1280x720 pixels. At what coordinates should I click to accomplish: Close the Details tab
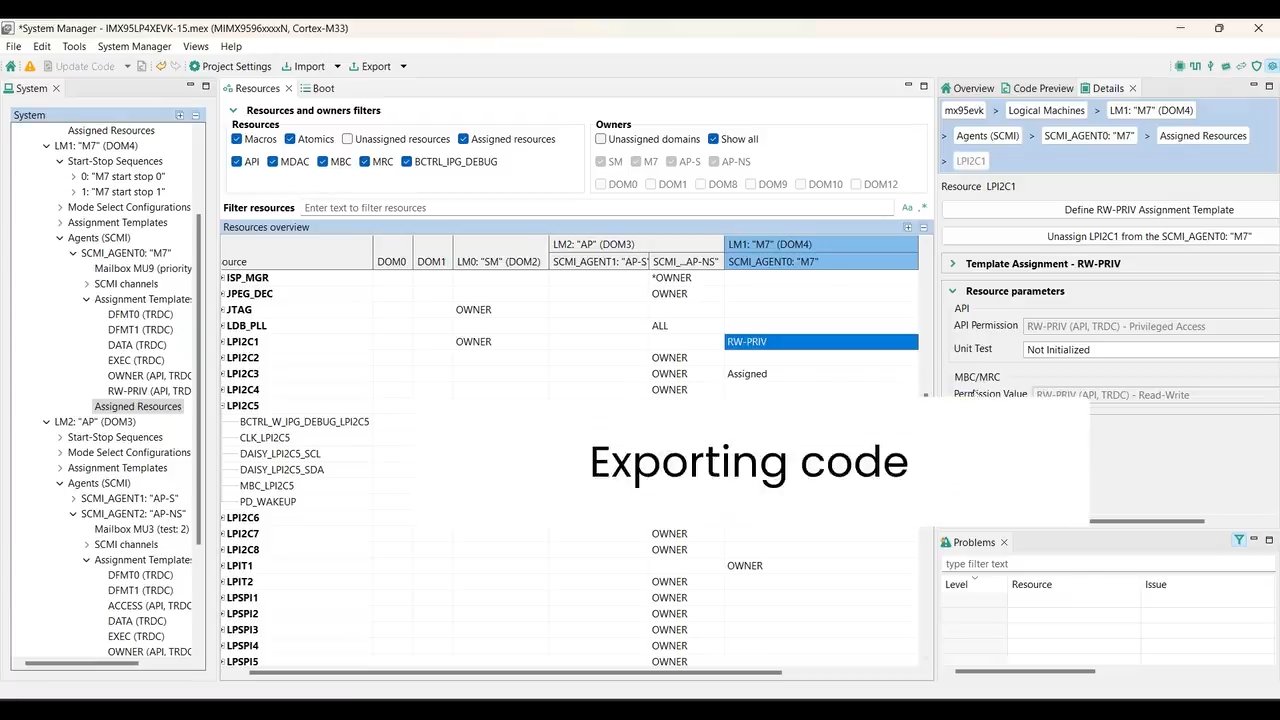pyautogui.click(x=1133, y=88)
